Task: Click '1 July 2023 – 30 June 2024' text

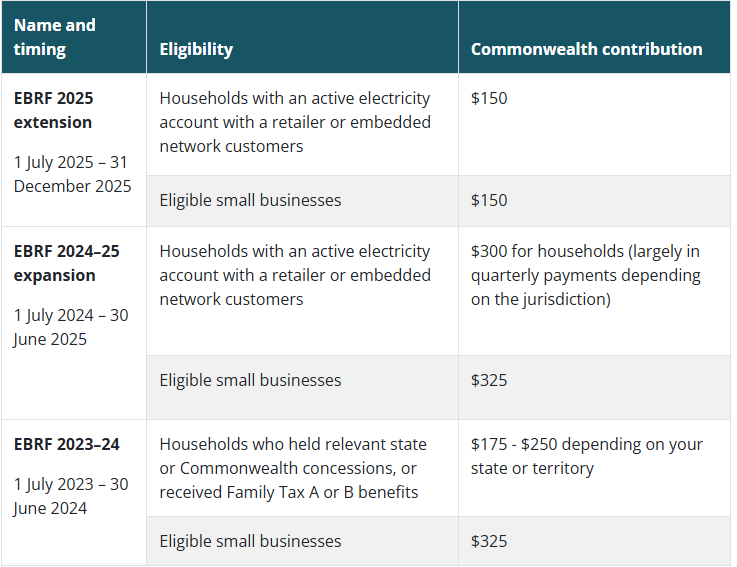Action: pyautogui.click(x=71, y=496)
